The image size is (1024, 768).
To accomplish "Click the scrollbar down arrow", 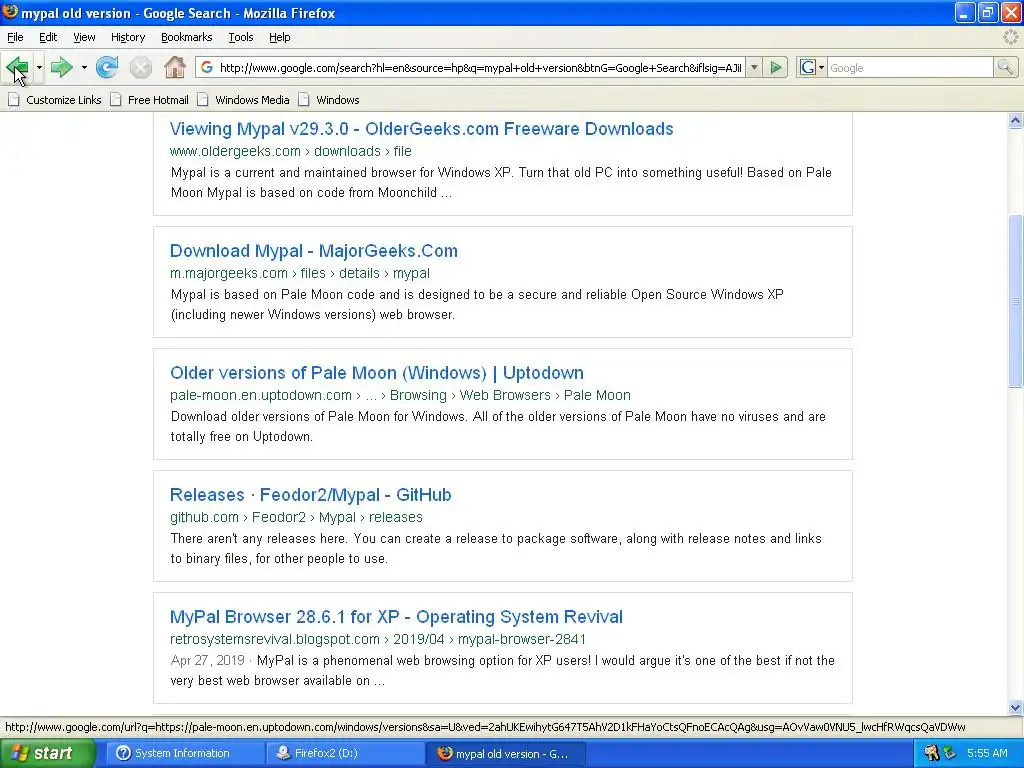I will 1015,707.
